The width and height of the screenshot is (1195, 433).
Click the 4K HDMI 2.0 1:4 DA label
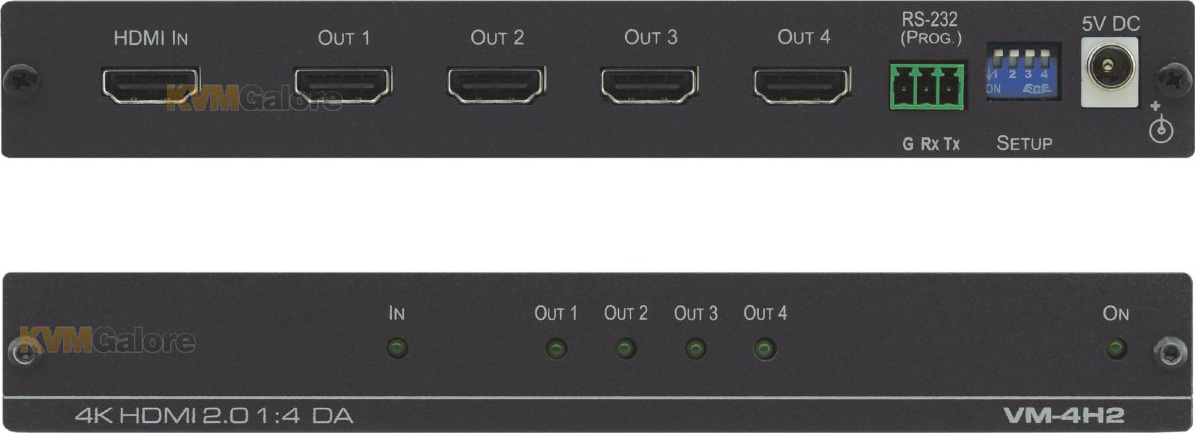pyautogui.click(x=213, y=416)
